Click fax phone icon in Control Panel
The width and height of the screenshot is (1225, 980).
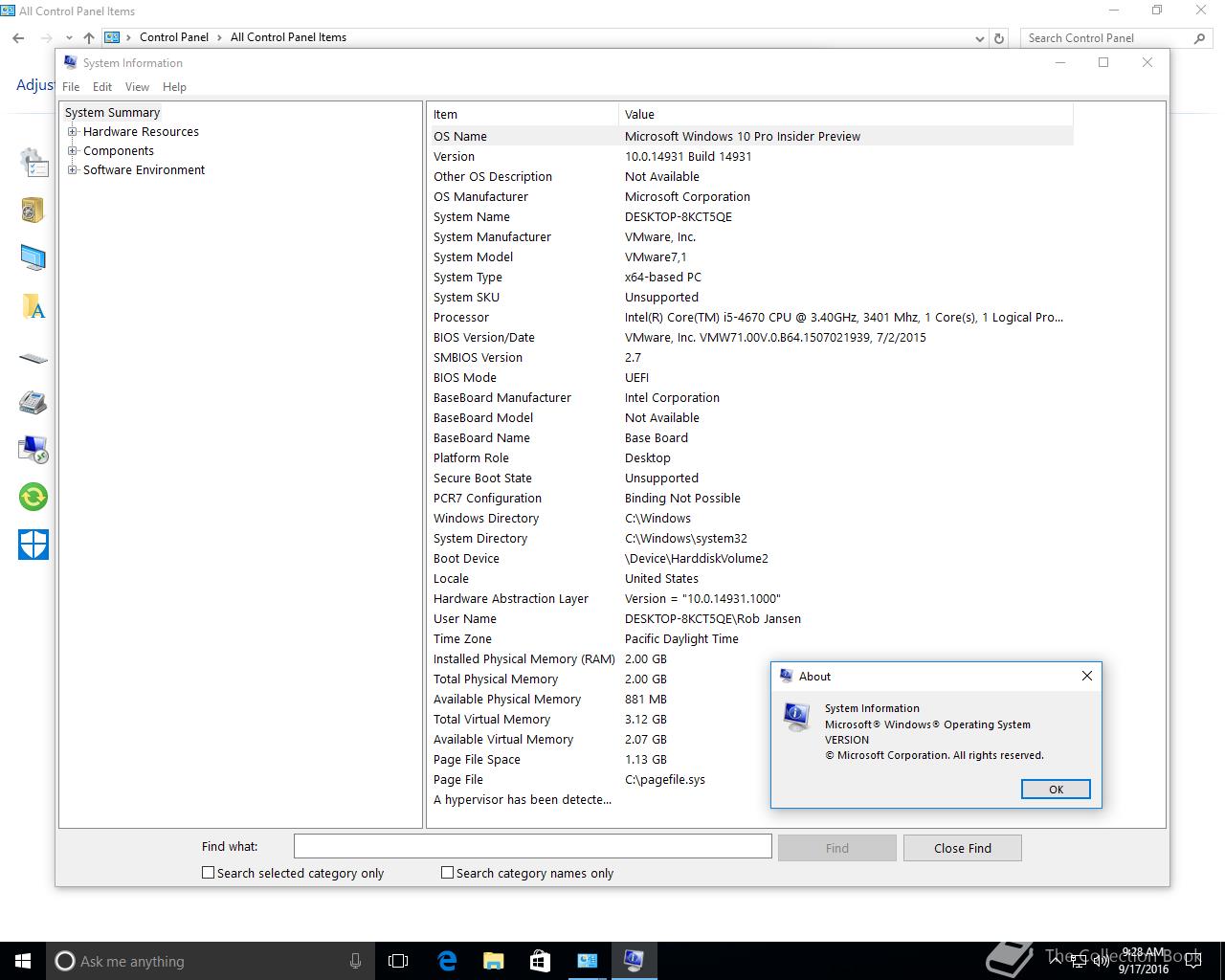(x=33, y=402)
